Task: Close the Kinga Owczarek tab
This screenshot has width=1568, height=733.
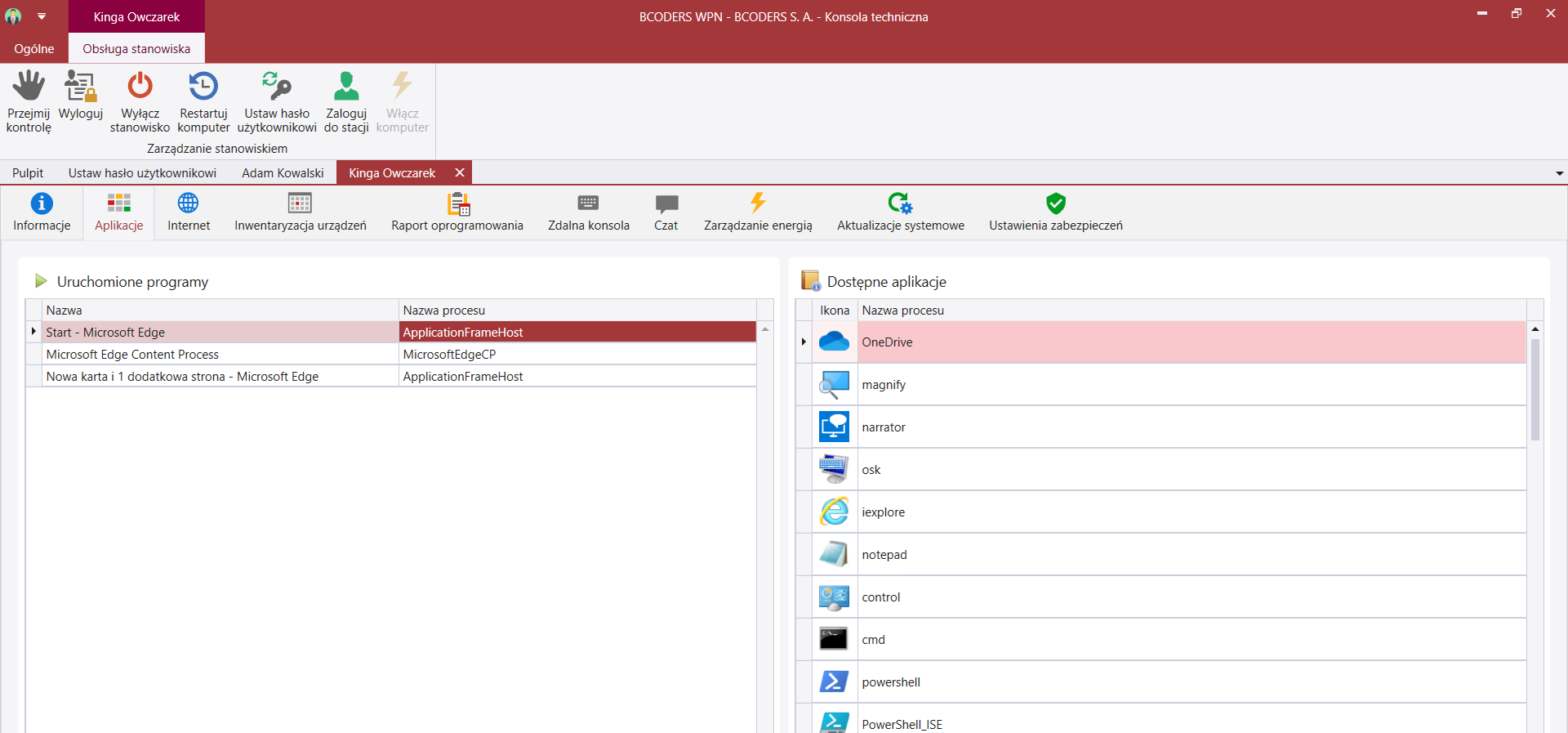Action: (460, 172)
